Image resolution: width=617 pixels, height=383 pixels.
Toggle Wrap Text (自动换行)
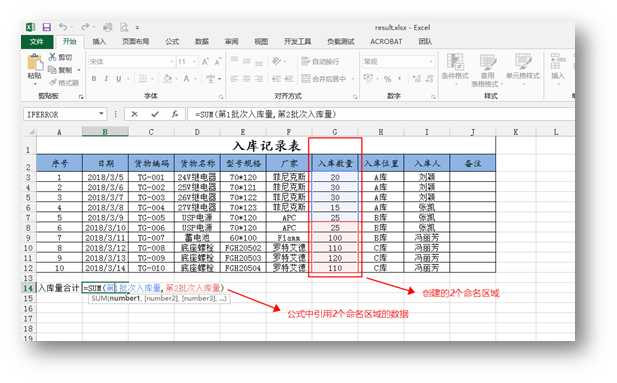click(320, 61)
